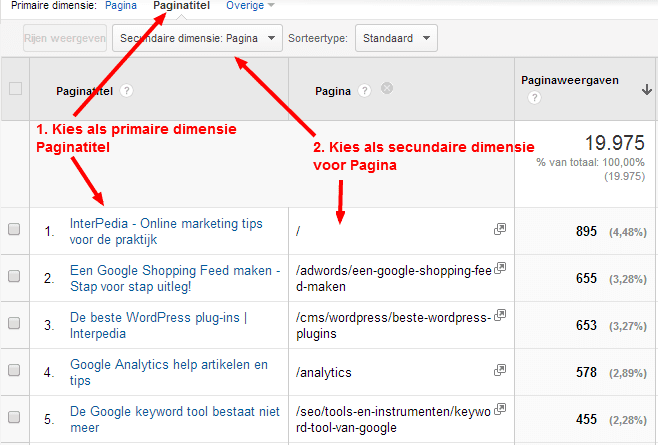
Task: Open keyword-tool-van-google page in new window
Action: pyautogui.click(x=500, y=409)
